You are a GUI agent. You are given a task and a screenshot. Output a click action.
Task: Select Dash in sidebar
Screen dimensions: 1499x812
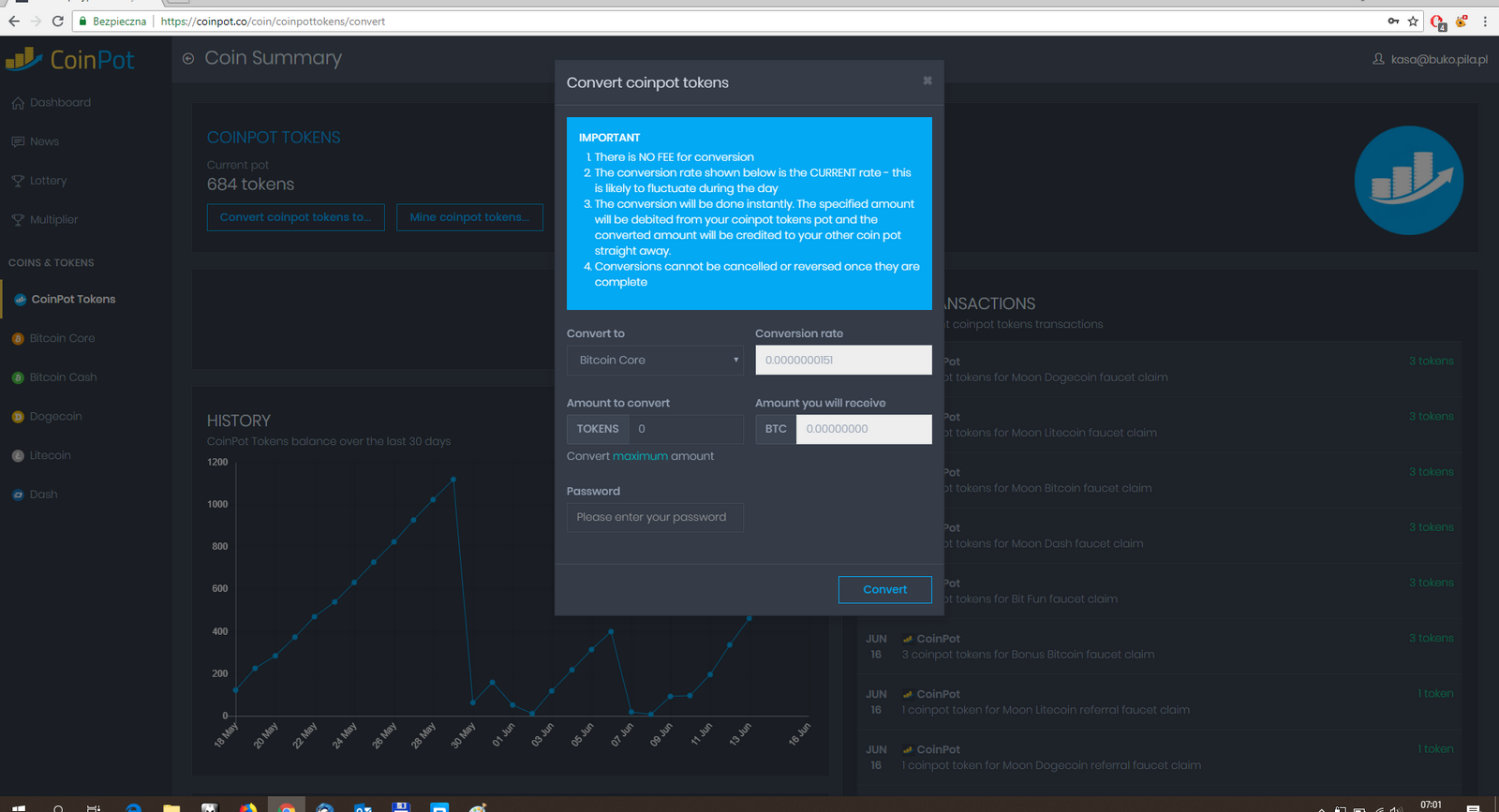point(43,495)
